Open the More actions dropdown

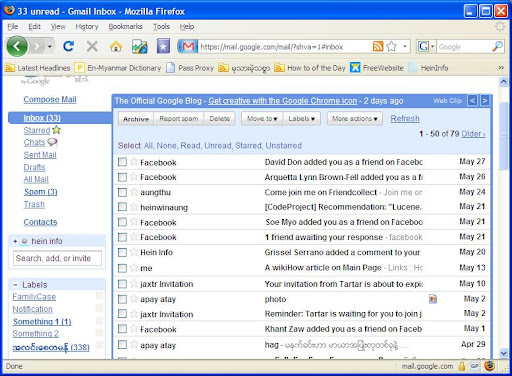[x=355, y=119]
